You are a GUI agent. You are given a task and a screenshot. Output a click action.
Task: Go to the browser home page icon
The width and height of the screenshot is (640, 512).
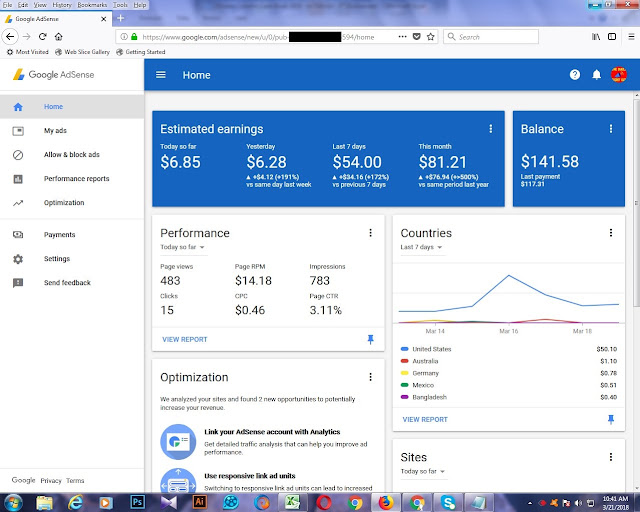pos(59,36)
